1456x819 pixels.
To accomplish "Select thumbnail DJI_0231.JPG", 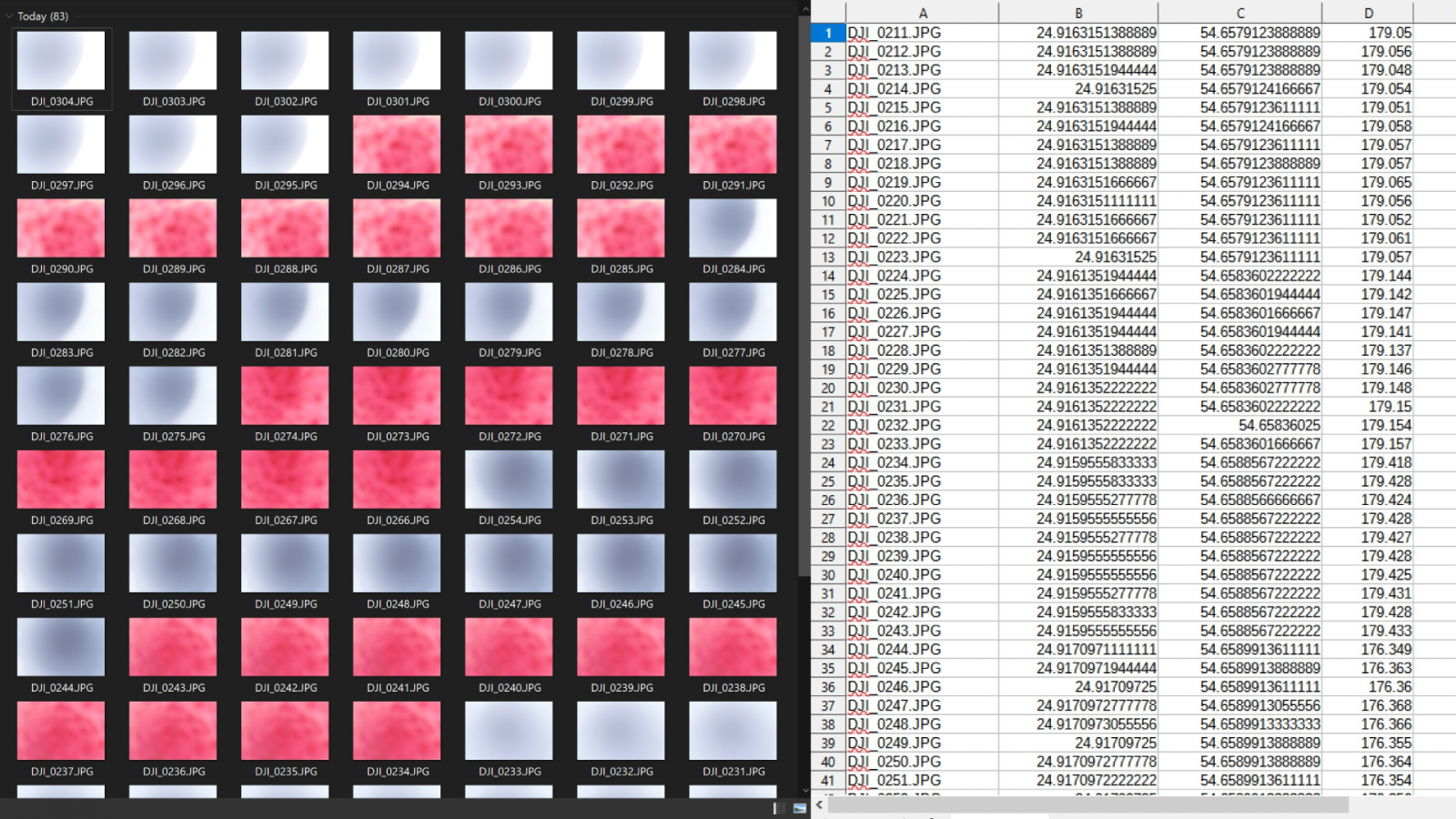I will tap(733, 731).
